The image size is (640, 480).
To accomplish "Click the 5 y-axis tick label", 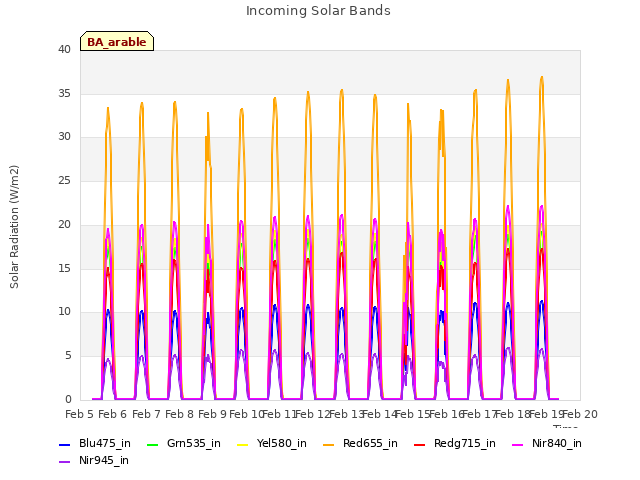I will (68, 356).
